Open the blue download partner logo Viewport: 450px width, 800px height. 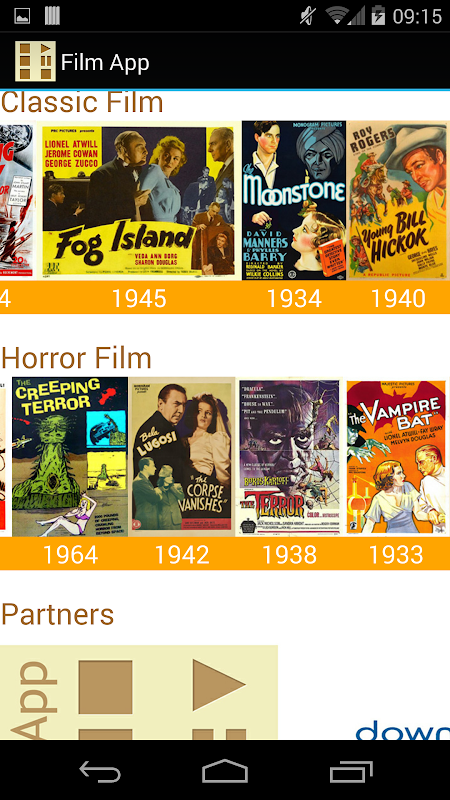[x=403, y=730]
